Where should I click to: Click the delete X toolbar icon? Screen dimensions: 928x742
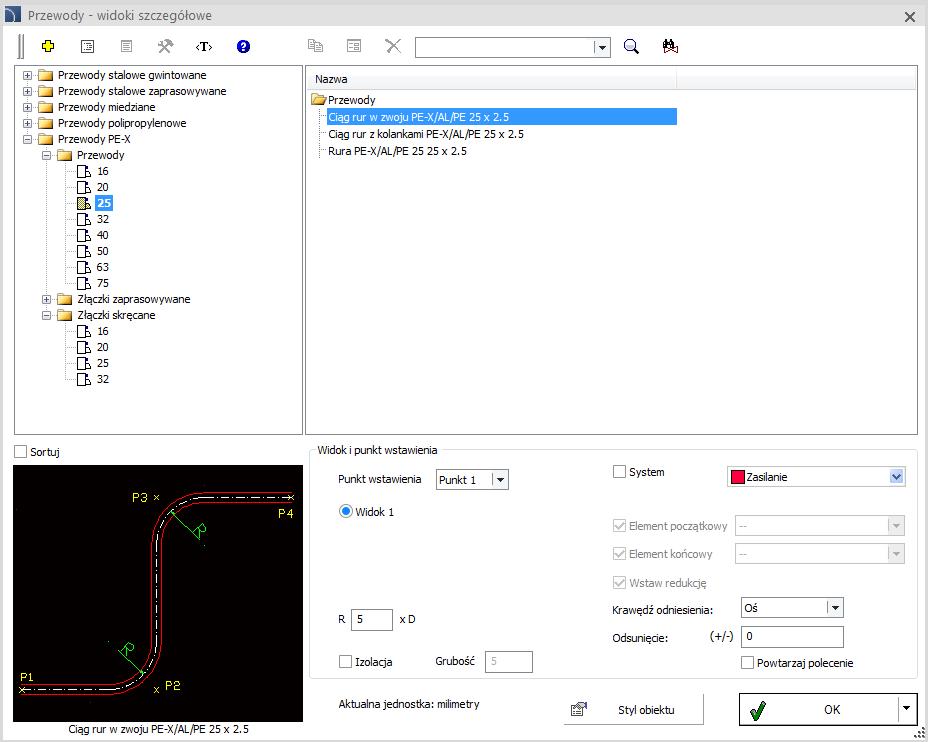tap(393, 46)
